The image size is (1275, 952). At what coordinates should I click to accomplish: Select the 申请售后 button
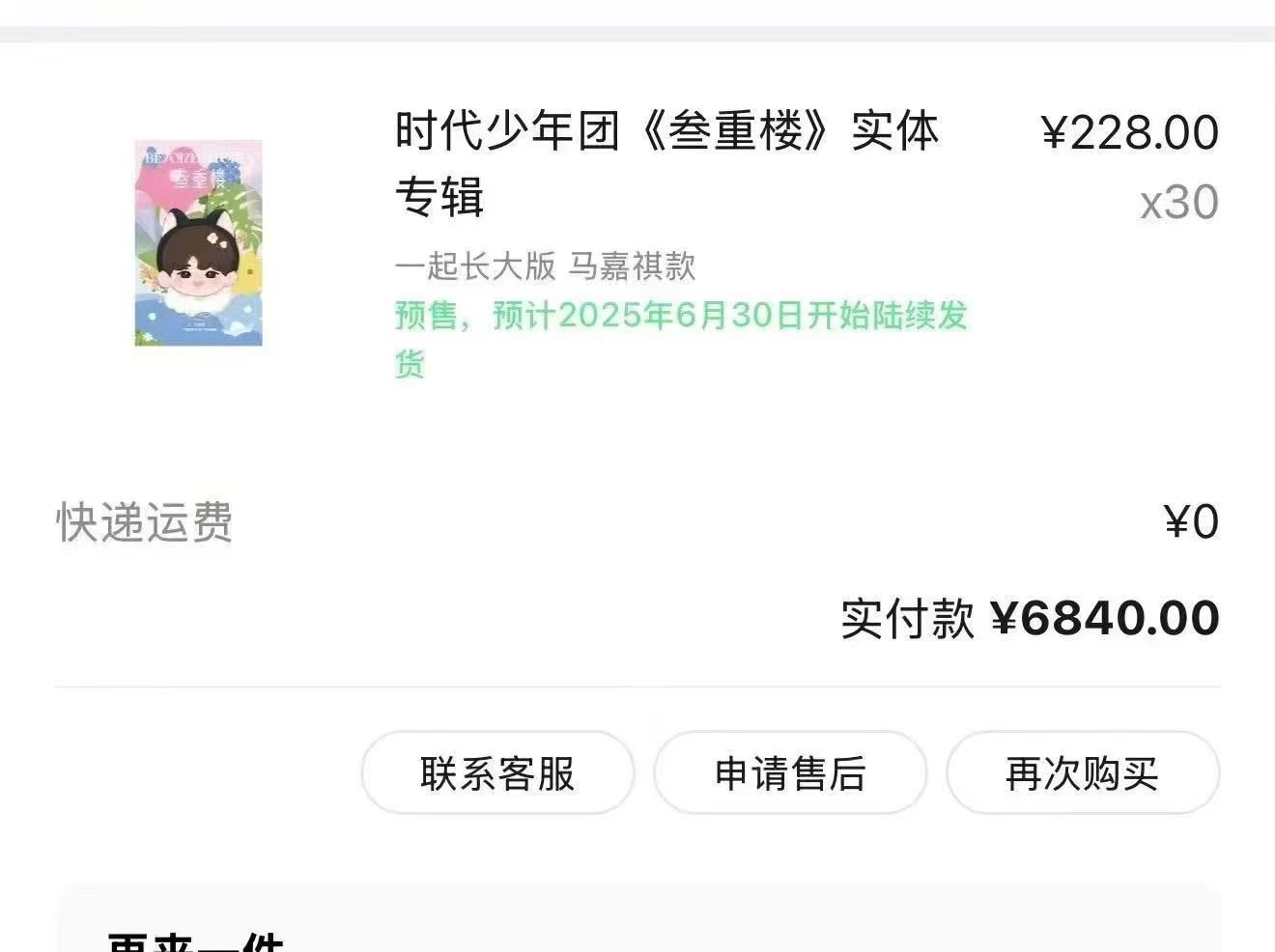coord(790,773)
